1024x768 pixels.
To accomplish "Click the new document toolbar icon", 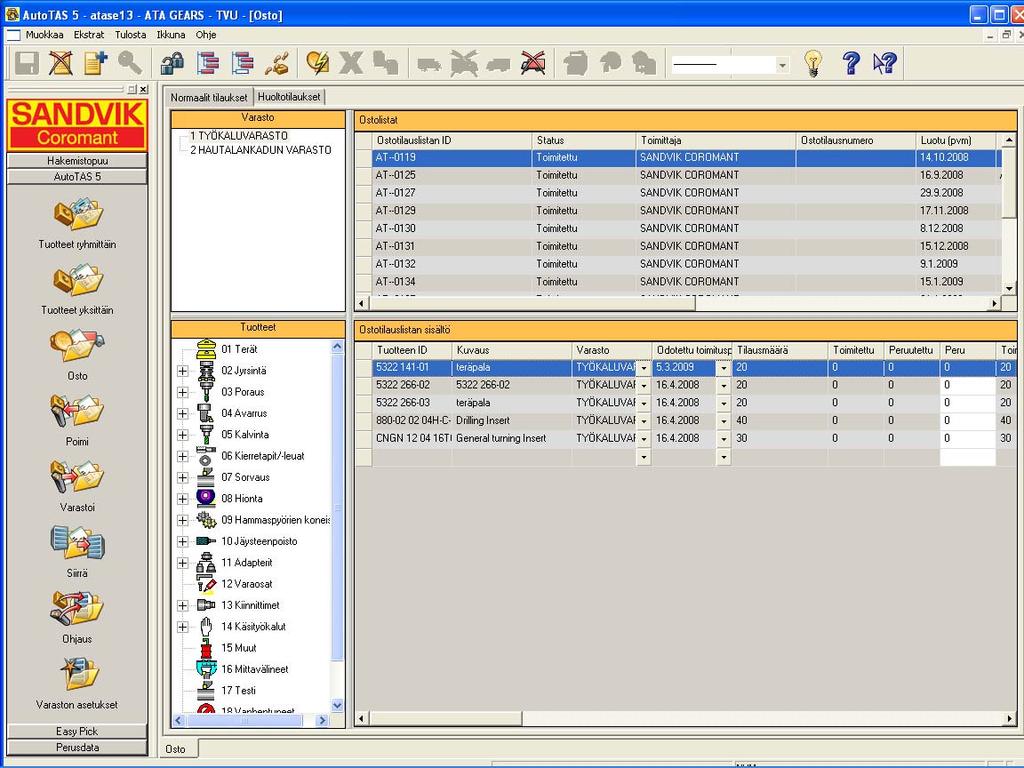I will tap(95, 63).
